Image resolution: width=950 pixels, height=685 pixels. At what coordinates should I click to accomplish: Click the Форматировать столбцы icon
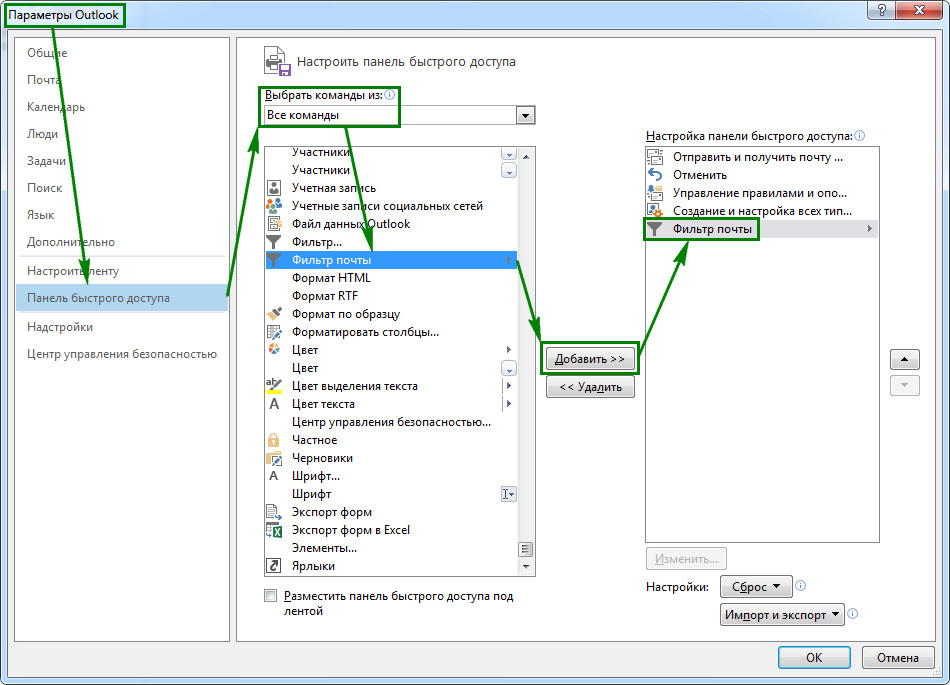pyautogui.click(x=274, y=332)
